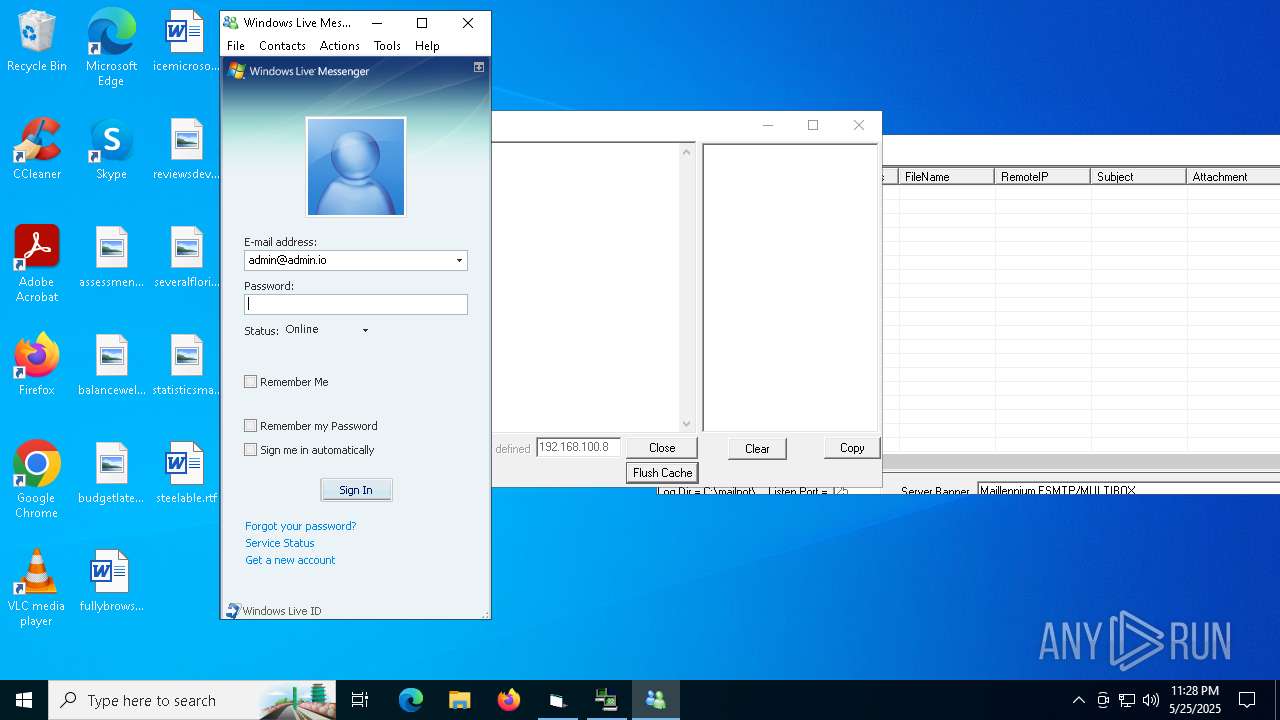Screen dimensions: 1280x720
Task: Click the RemoteIP column header
Action: [1042, 177]
